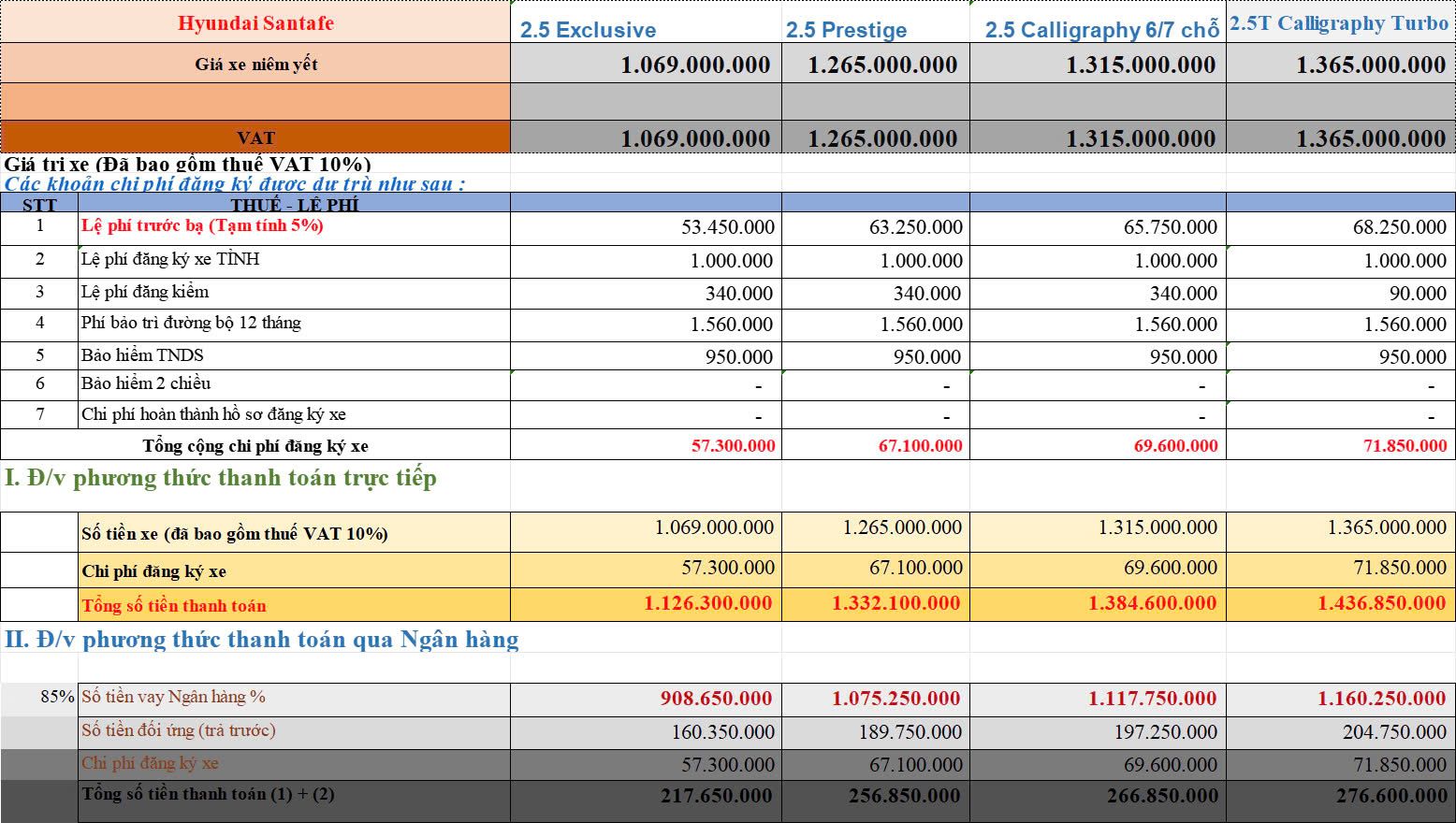Select the "2.5 Exclusive" column header
The image size is (1456, 823).
click(x=588, y=30)
